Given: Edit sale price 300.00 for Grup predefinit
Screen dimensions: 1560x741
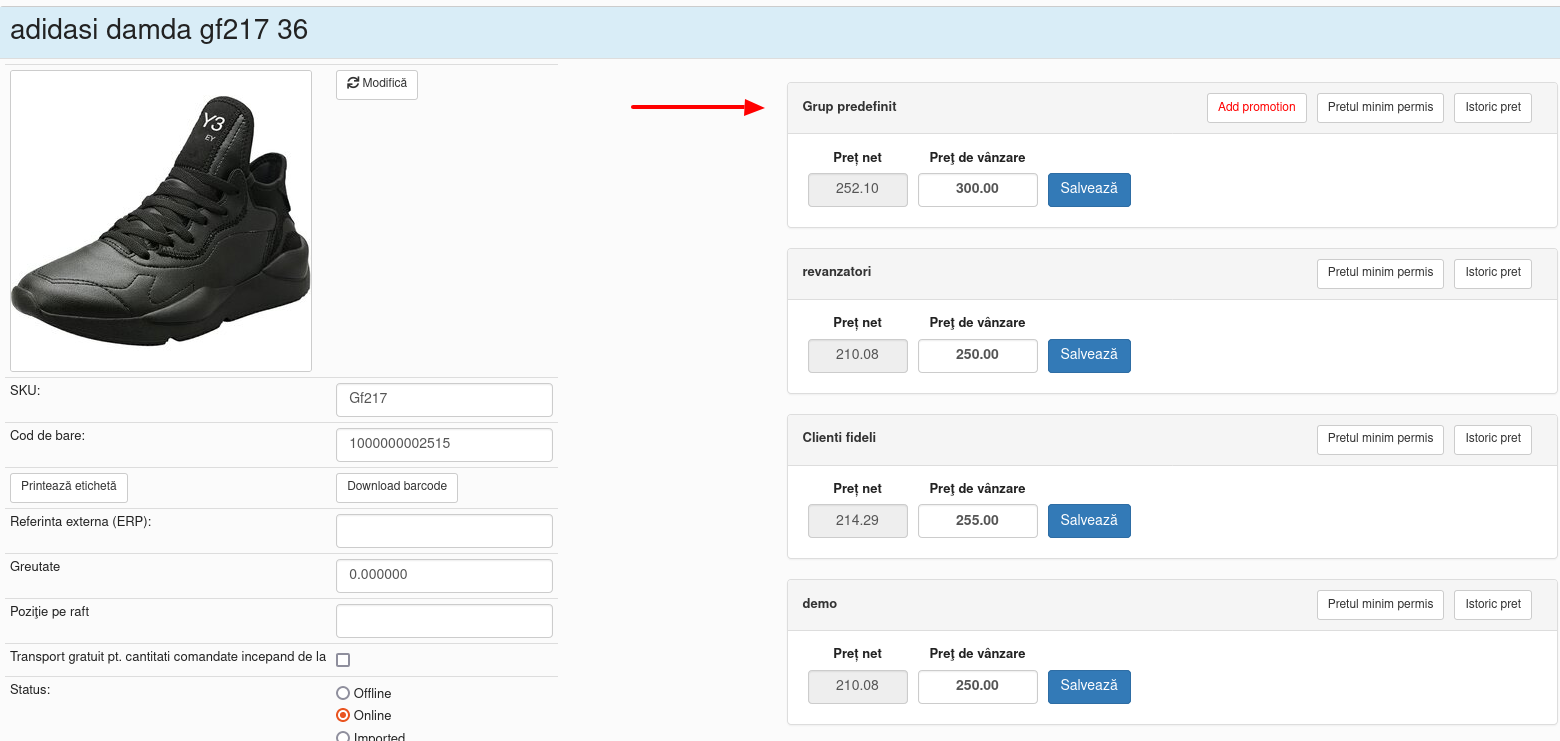Looking at the screenshot, I should pos(978,189).
